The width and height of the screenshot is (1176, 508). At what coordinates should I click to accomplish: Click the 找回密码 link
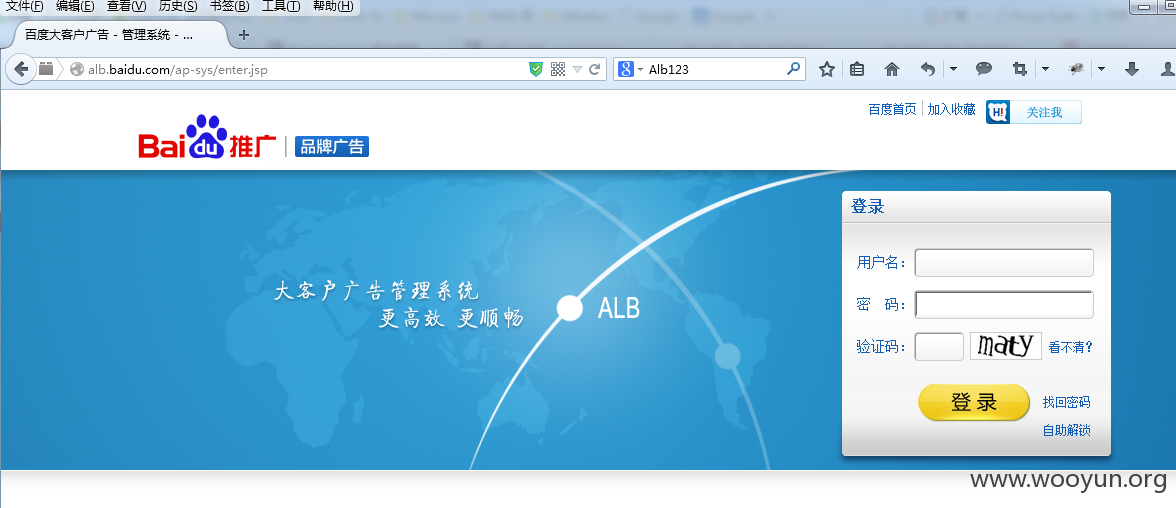click(1066, 403)
